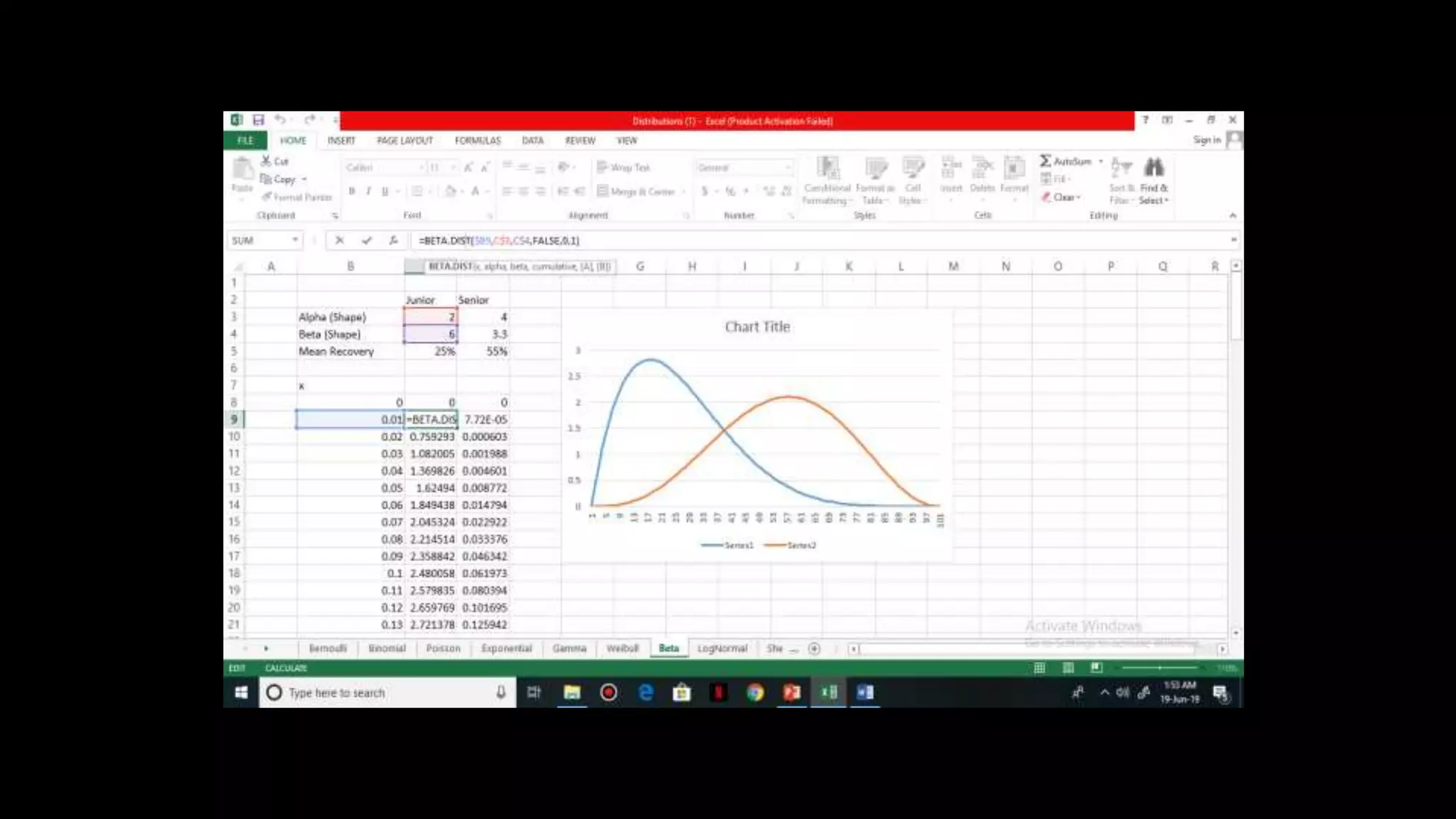Click the Save icon in quick access toolbar

tap(258, 120)
